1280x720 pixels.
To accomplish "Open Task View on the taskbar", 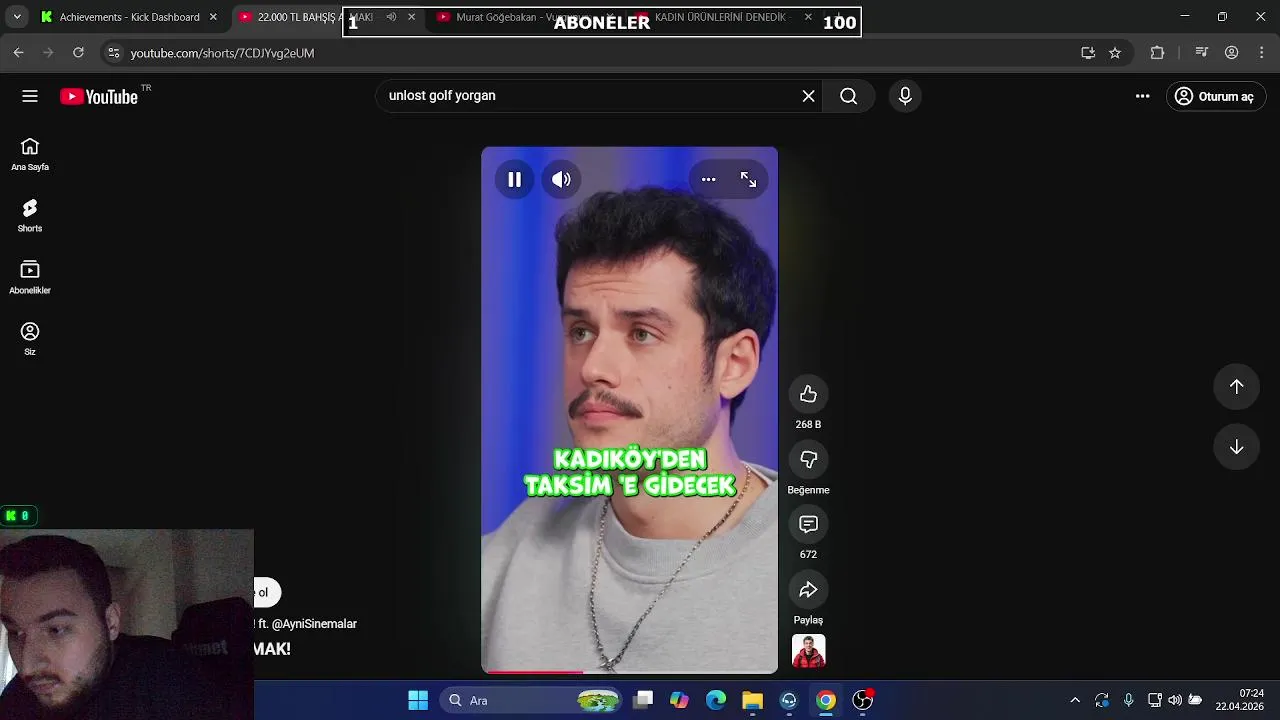I will point(643,700).
